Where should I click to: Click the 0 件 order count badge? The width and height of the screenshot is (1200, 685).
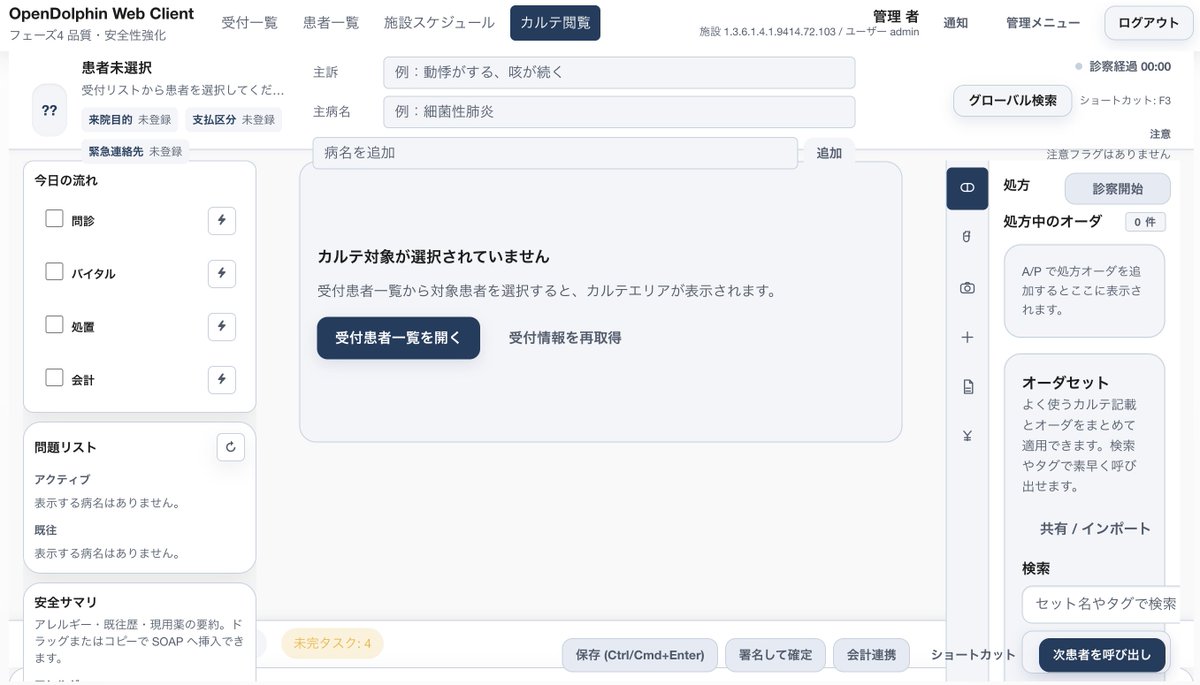click(x=1145, y=222)
